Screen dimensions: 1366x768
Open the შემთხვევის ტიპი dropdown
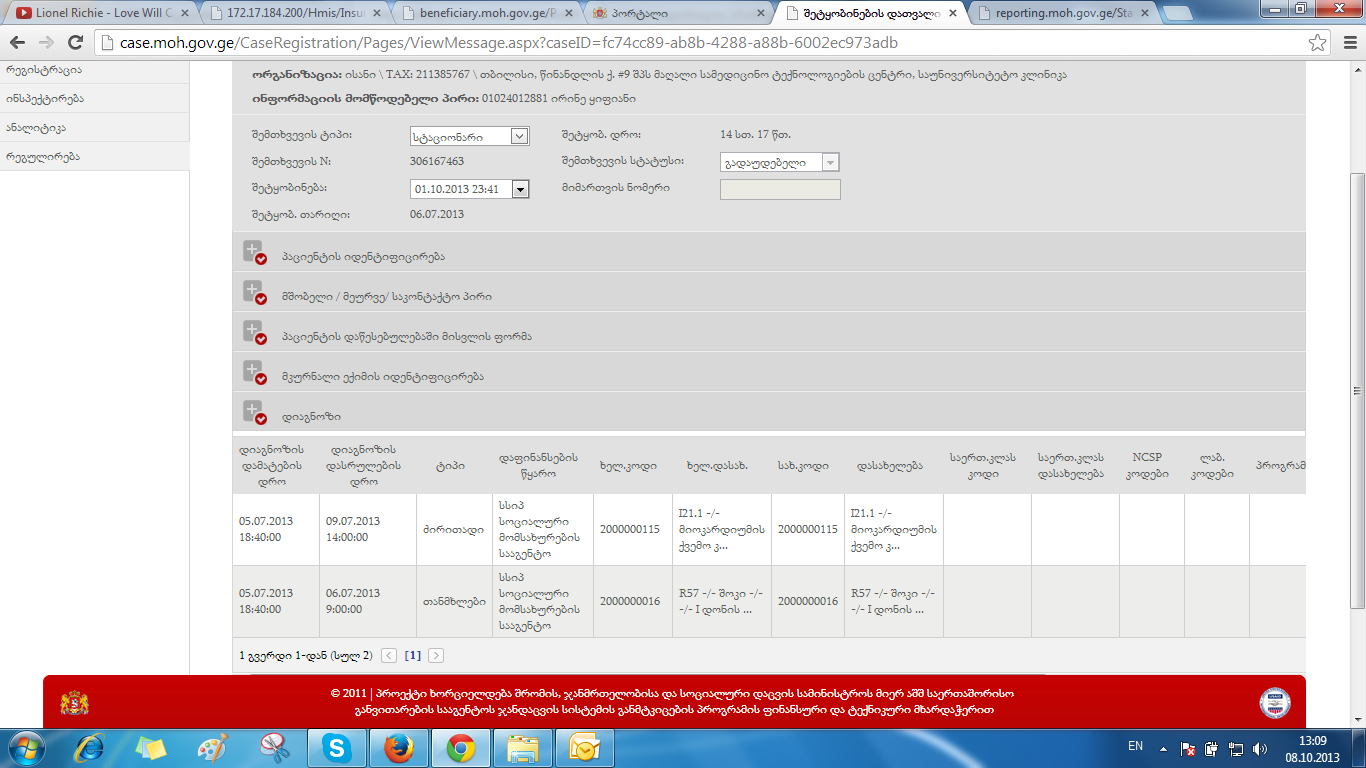tap(518, 137)
